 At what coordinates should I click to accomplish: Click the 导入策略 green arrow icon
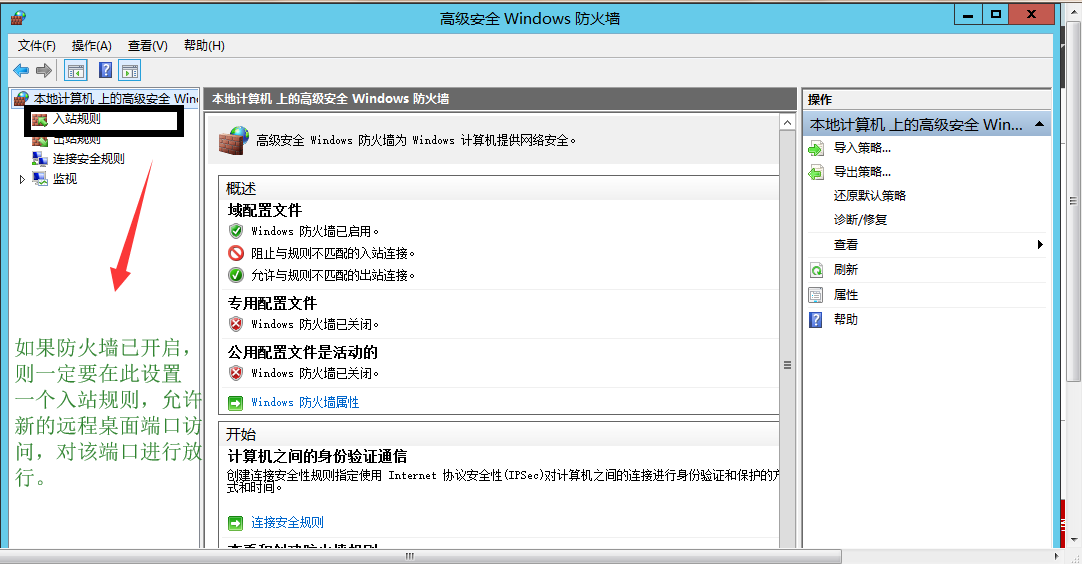coord(816,148)
